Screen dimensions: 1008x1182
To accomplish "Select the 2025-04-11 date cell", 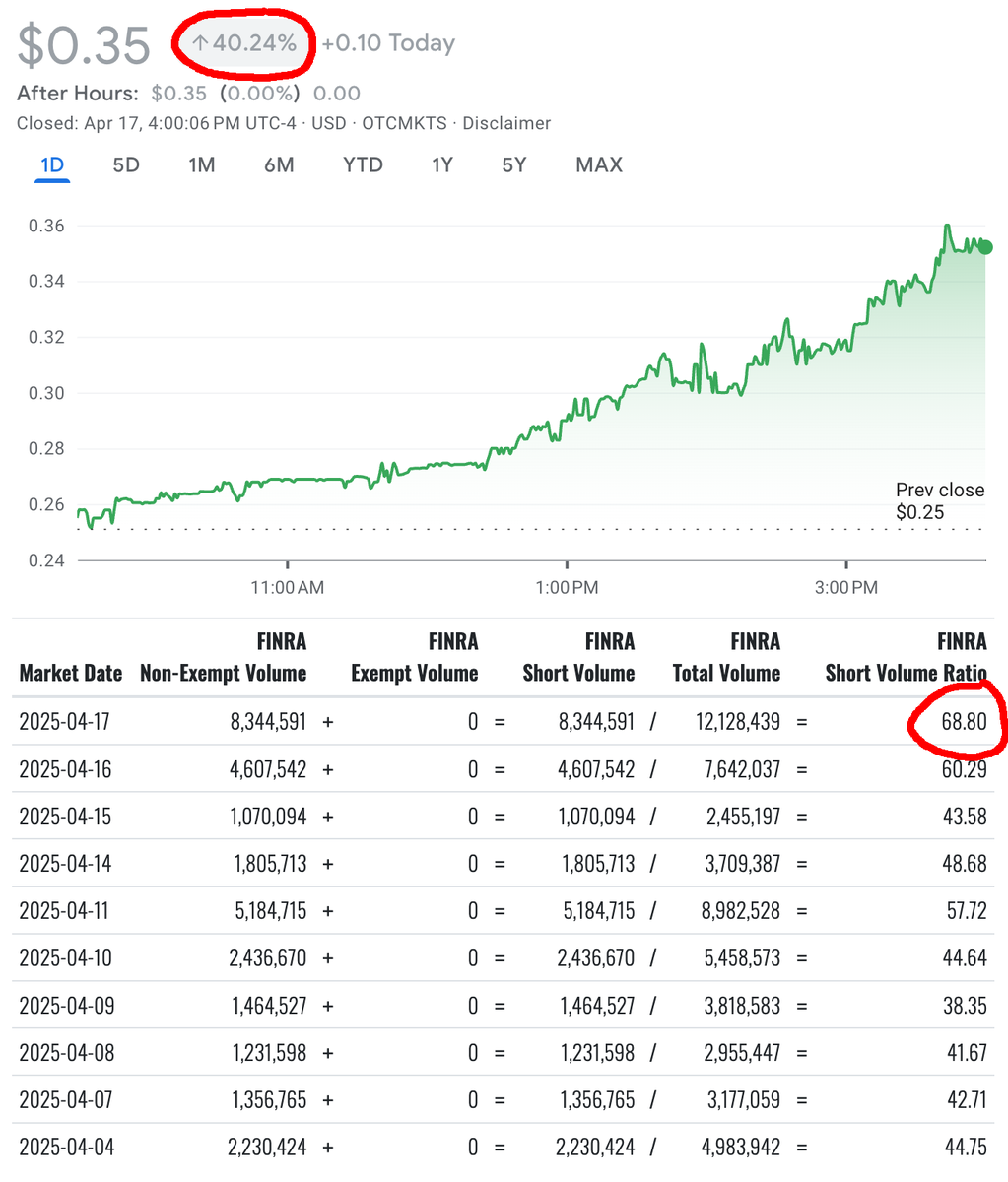I will click(x=65, y=911).
